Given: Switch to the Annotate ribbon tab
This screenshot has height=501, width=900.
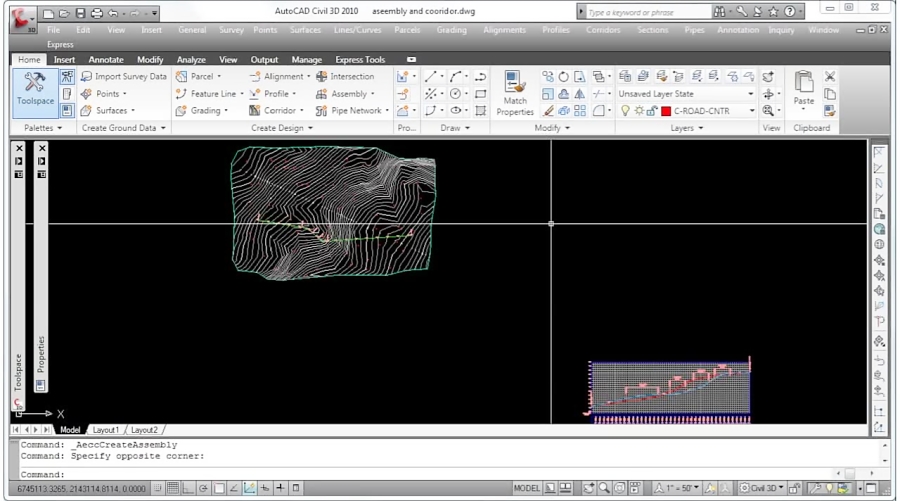Looking at the screenshot, I should coord(106,59).
